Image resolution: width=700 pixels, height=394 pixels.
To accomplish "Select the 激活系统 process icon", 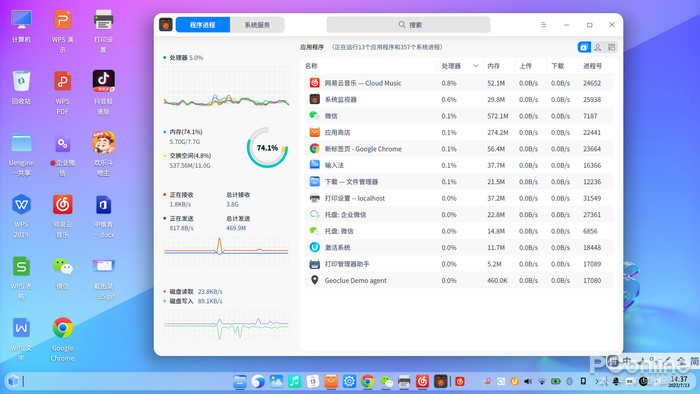I will click(315, 247).
